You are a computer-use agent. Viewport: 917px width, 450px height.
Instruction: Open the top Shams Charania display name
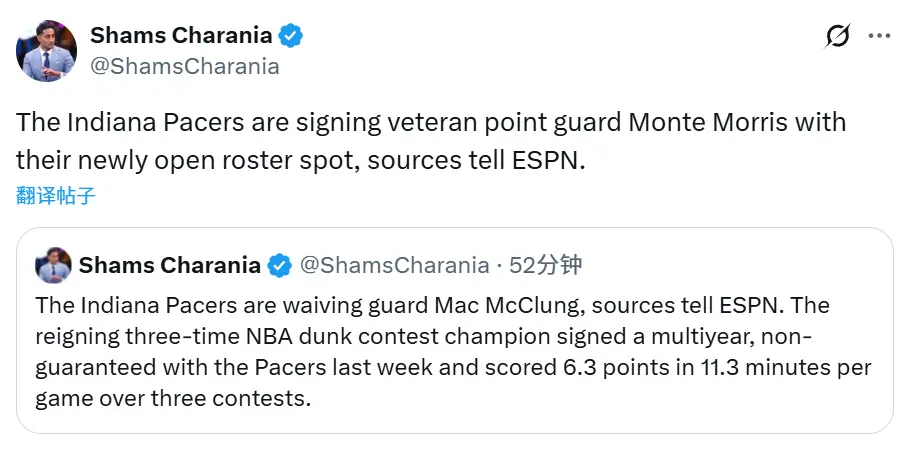pyautogui.click(x=181, y=36)
